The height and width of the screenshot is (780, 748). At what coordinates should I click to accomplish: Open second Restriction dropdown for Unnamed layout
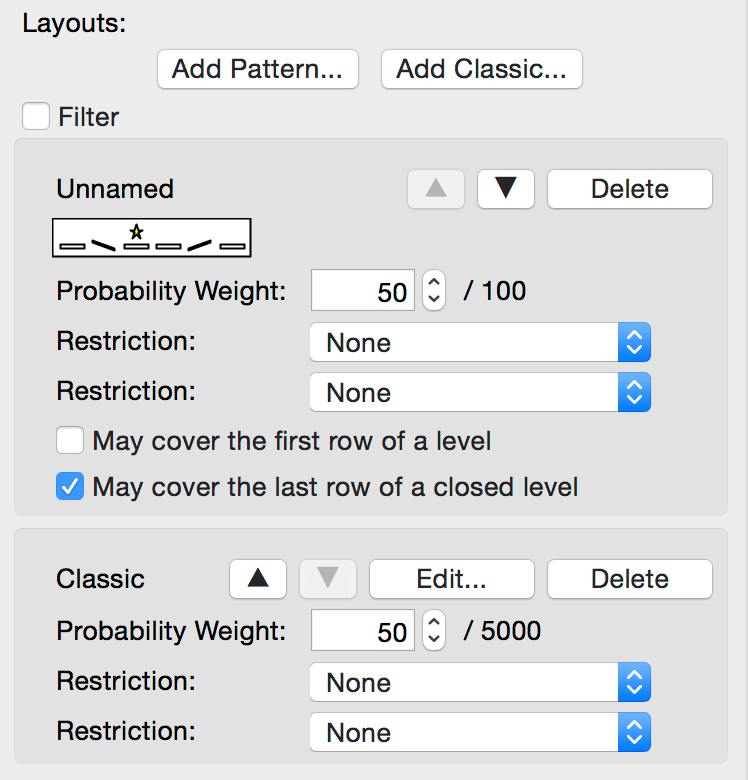pyautogui.click(x=480, y=392)
